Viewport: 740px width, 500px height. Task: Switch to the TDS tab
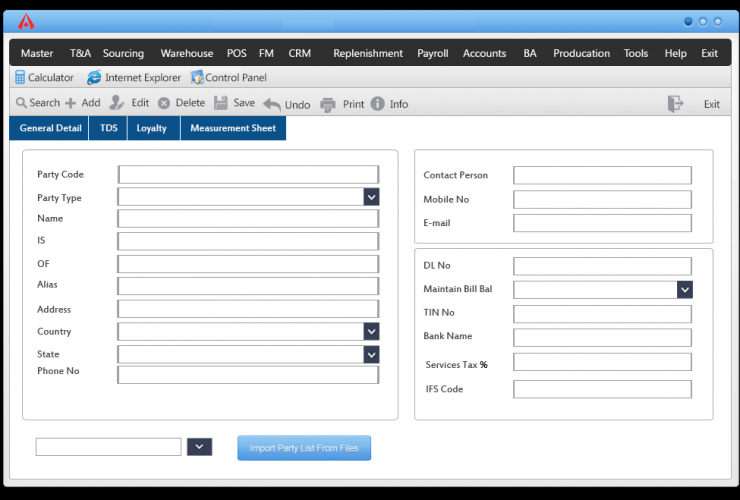(x=108, y=128)
